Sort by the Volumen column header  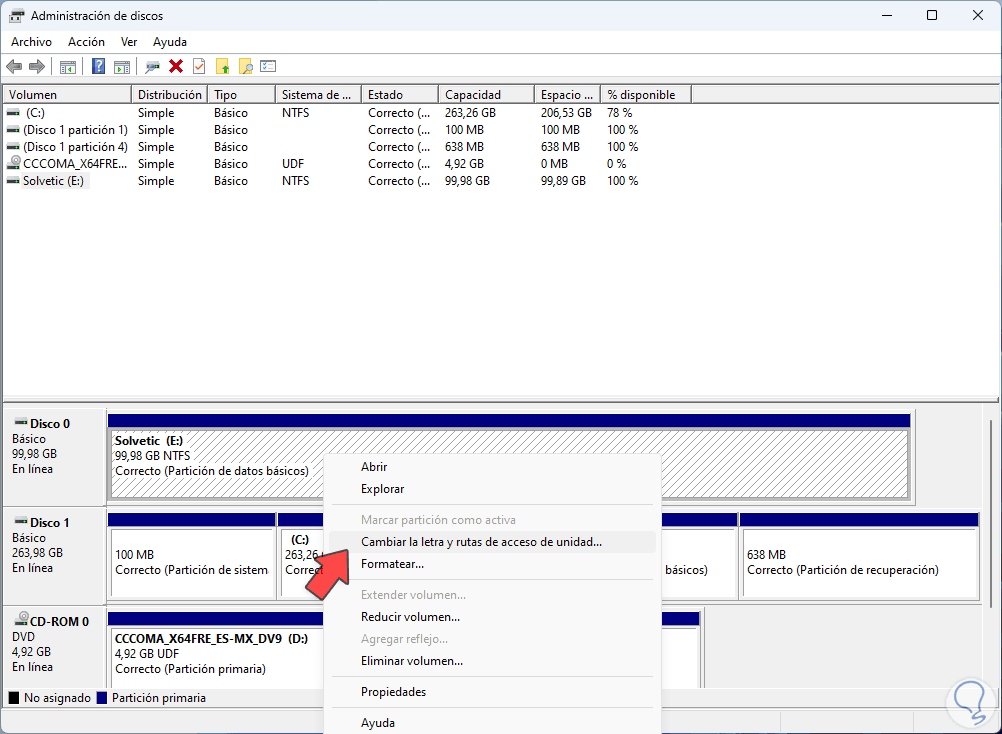click(x=67, y=95)
